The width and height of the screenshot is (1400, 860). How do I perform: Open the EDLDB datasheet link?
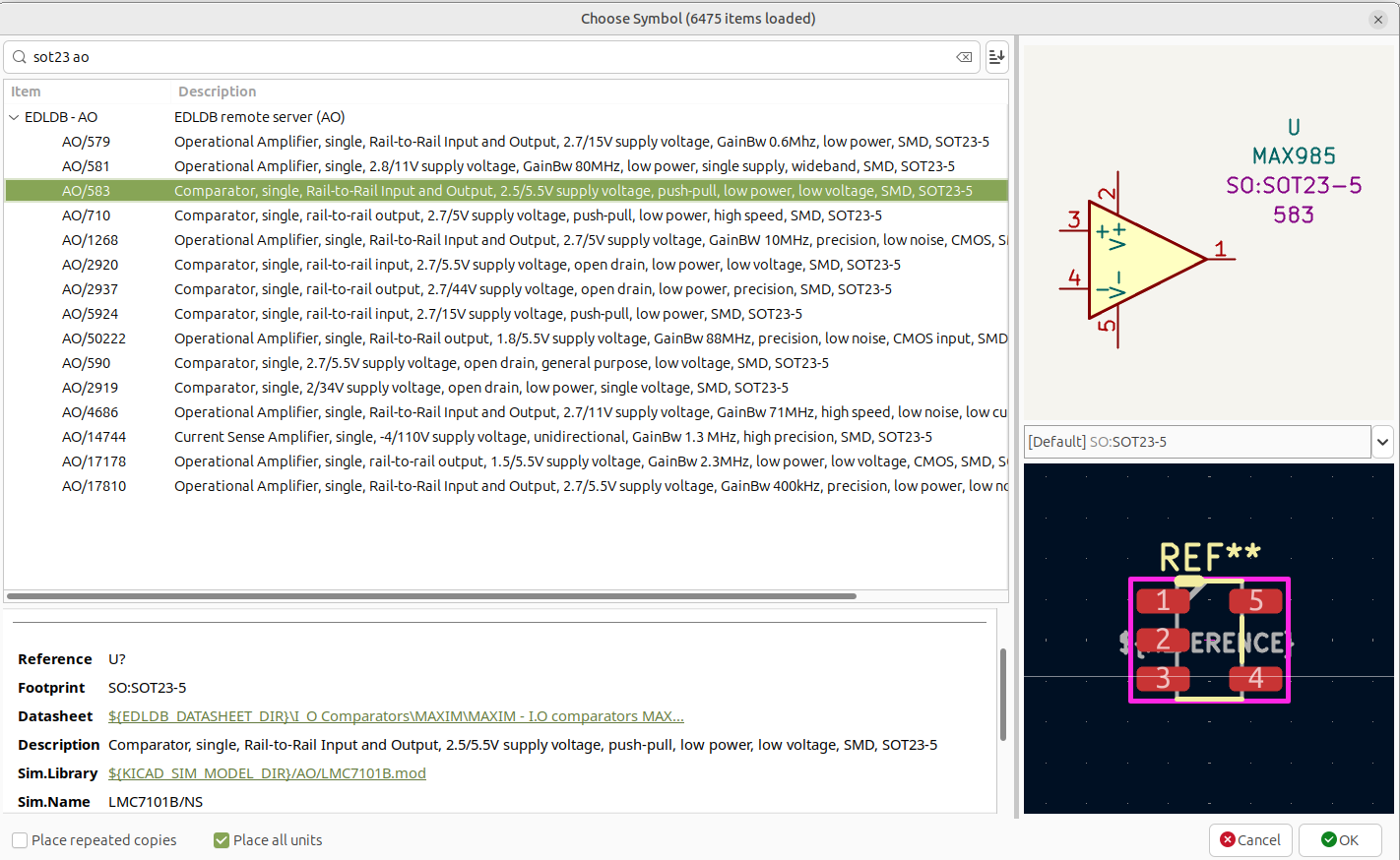[396, 716]
